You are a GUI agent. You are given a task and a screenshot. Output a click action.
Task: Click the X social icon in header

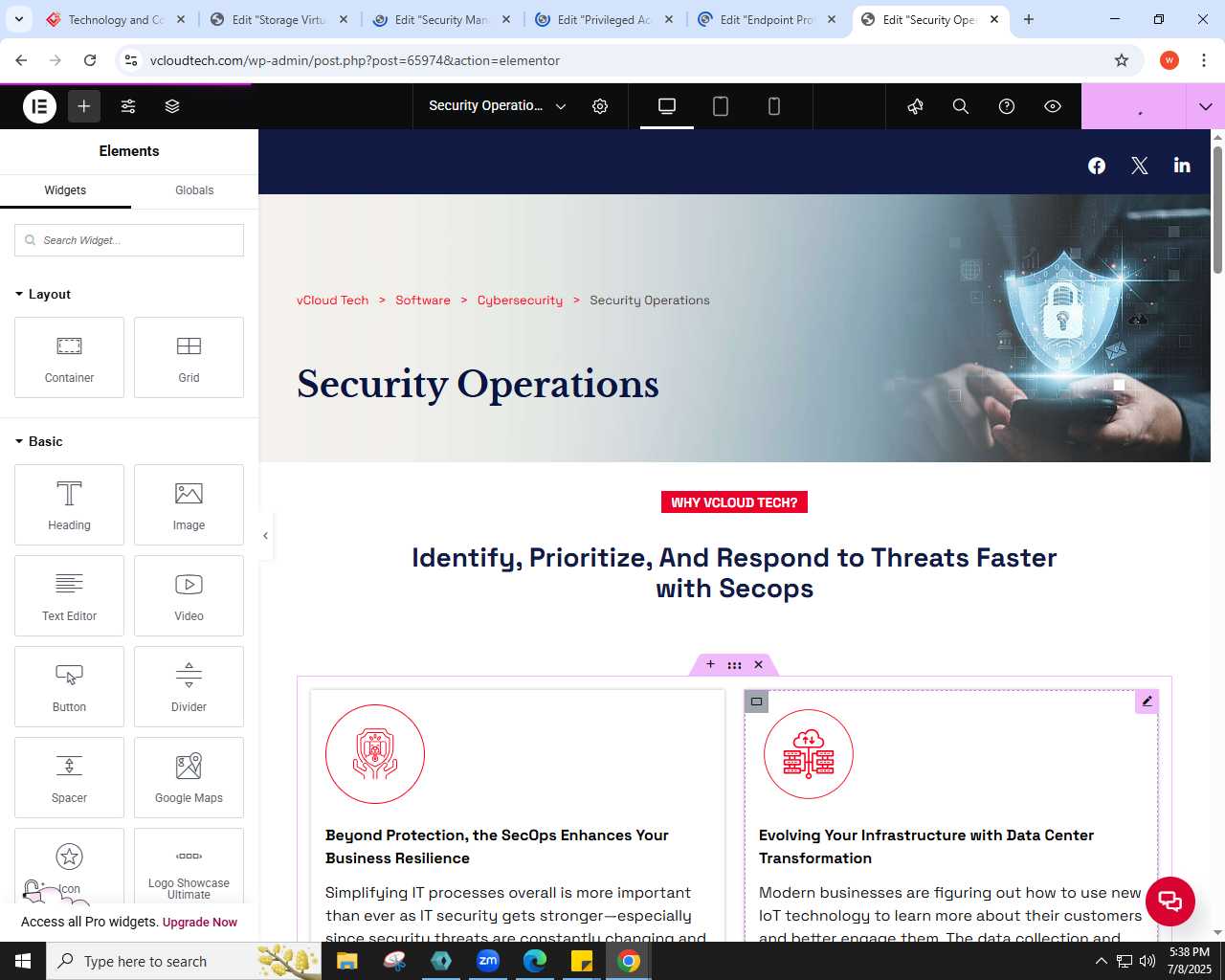coord(1140,166)
